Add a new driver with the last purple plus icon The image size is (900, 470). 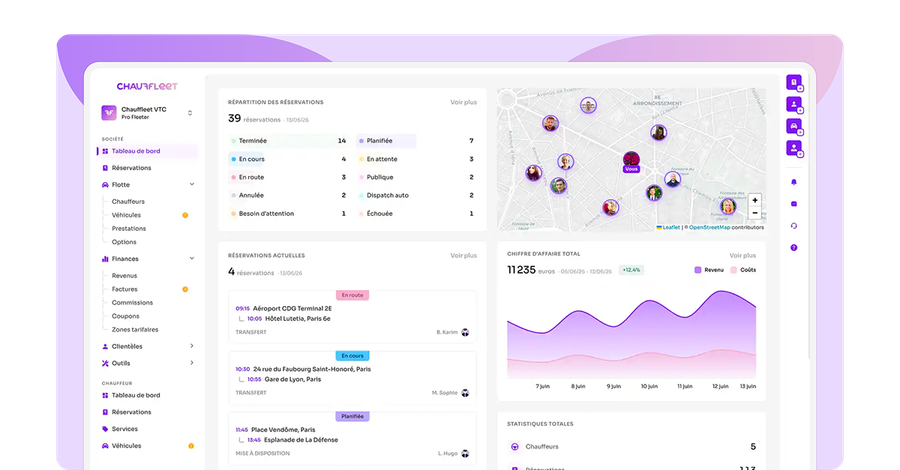click(x=794, y=148)
